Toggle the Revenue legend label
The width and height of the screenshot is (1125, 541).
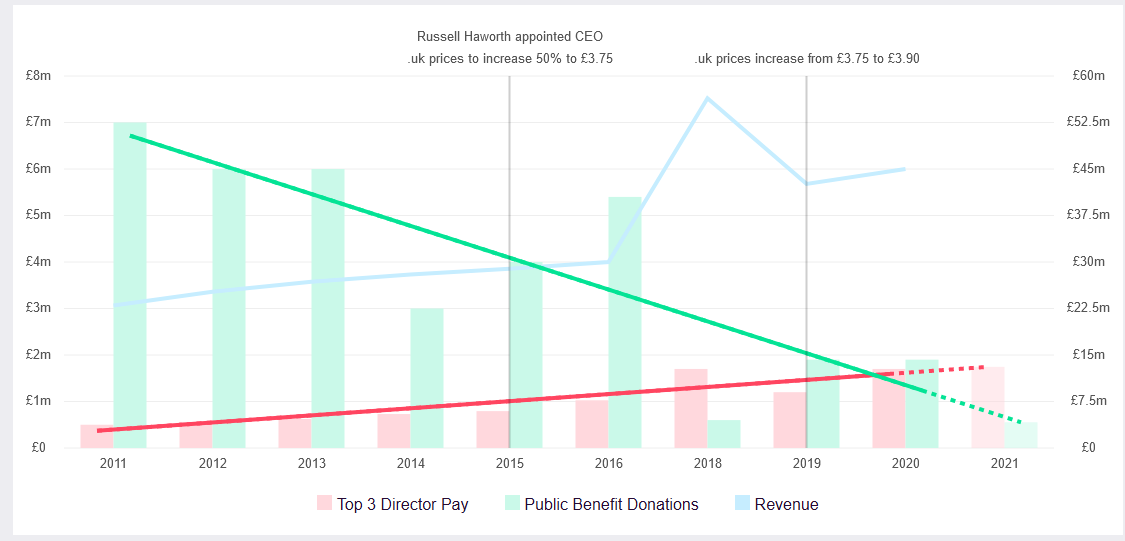(x=786, y=504)
